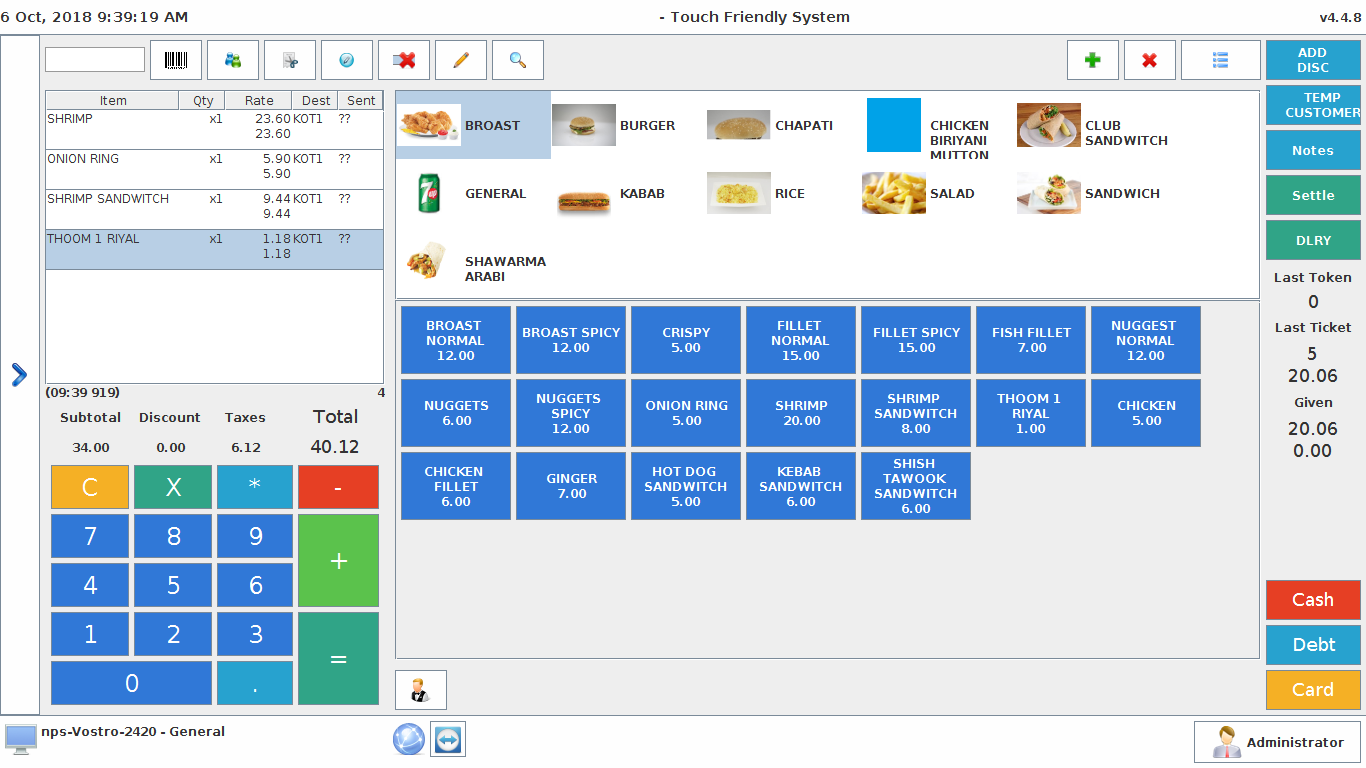Click the ADD DISC button

tap(1312, 60)
